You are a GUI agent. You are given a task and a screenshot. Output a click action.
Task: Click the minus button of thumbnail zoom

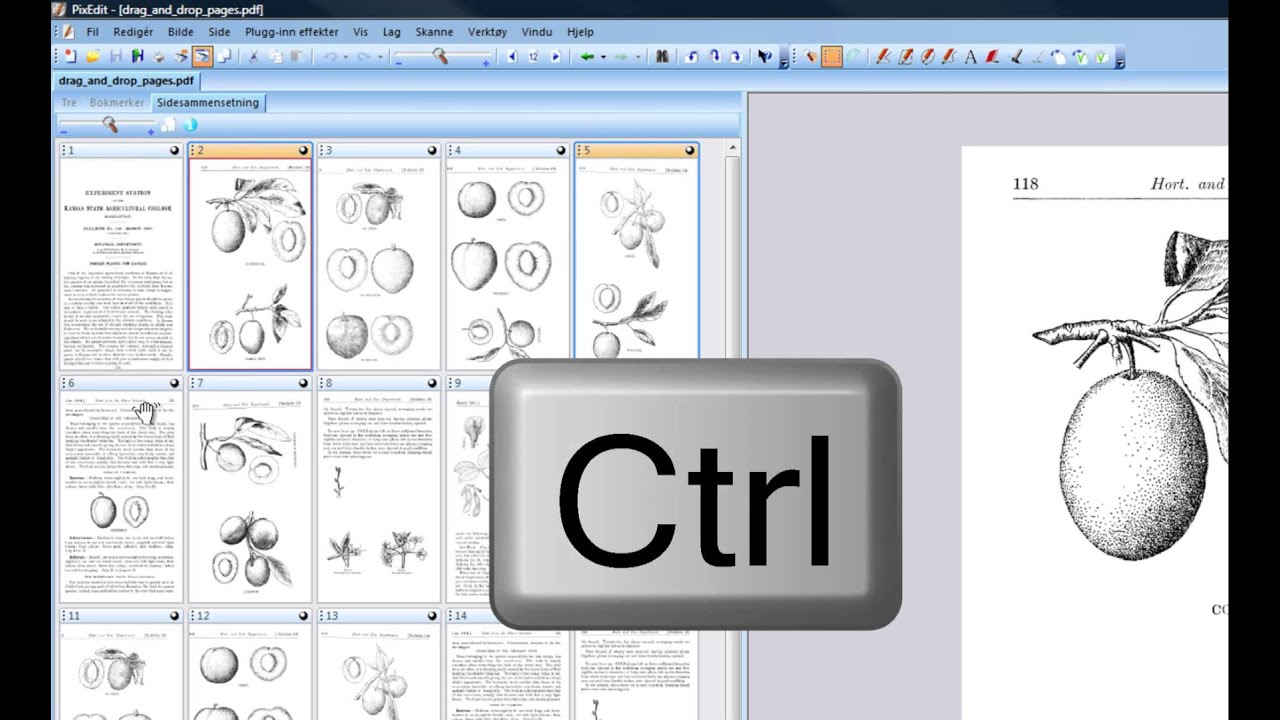coord(63,131)
